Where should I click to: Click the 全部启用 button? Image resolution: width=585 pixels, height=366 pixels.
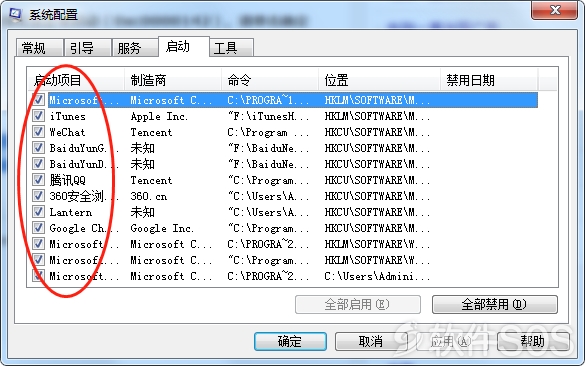tap(358, 304)
